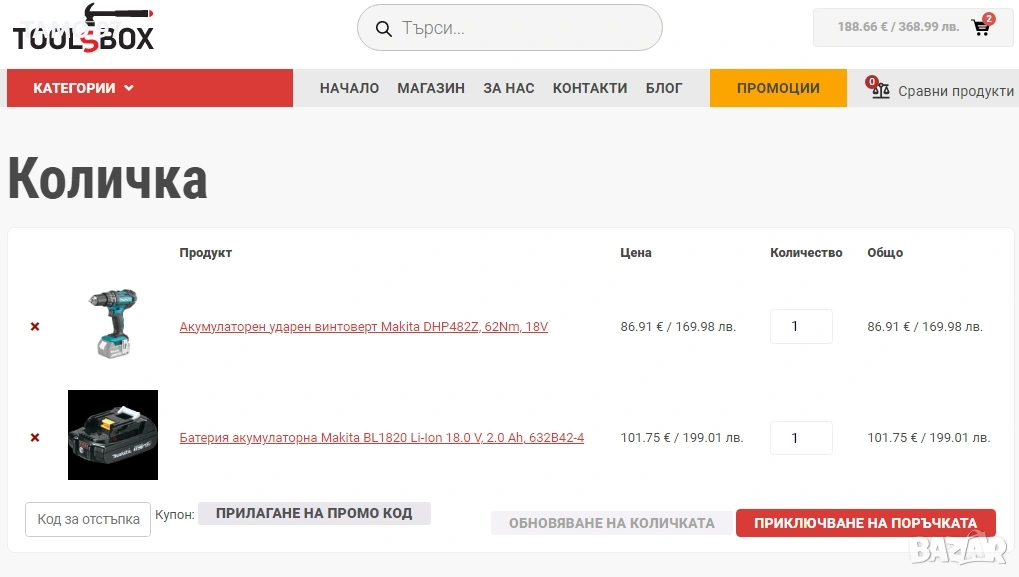Open Акумулаторен ударен винтоверт Makita DHP482Z link
The width and height of the screenshot is (1019, 577).
pos(363,326)
